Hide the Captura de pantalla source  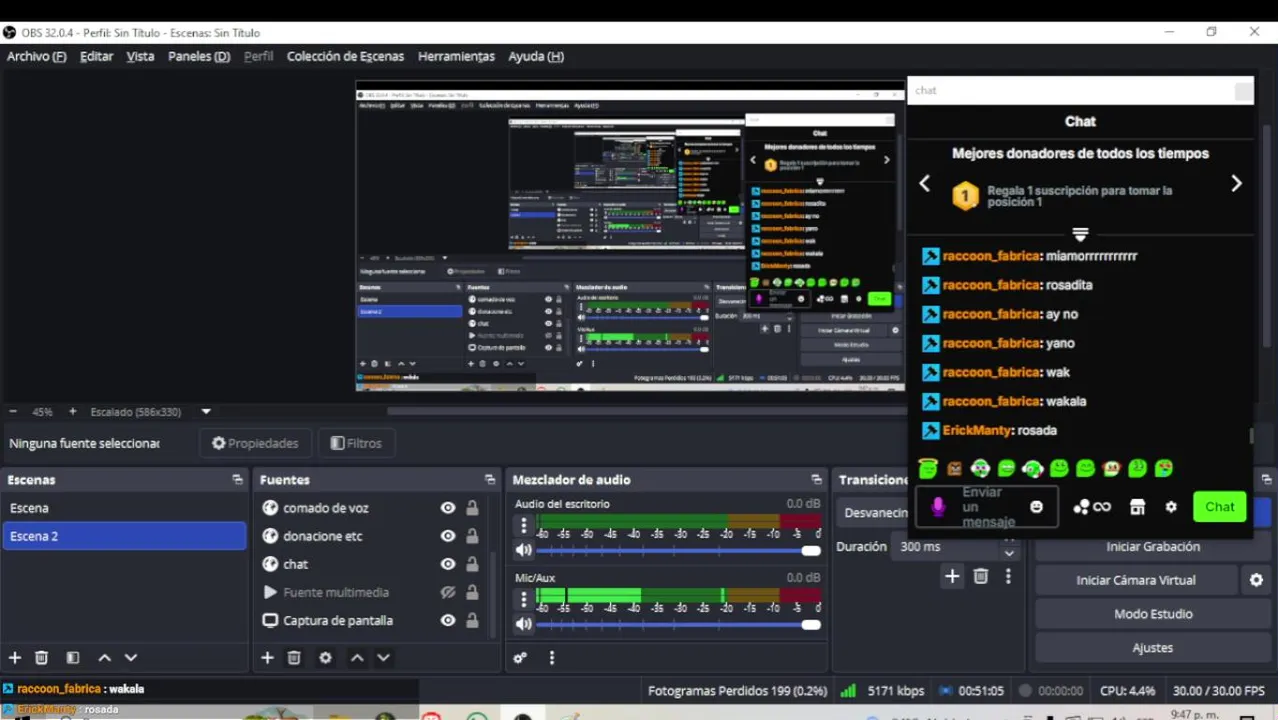(x=448, y=620)
